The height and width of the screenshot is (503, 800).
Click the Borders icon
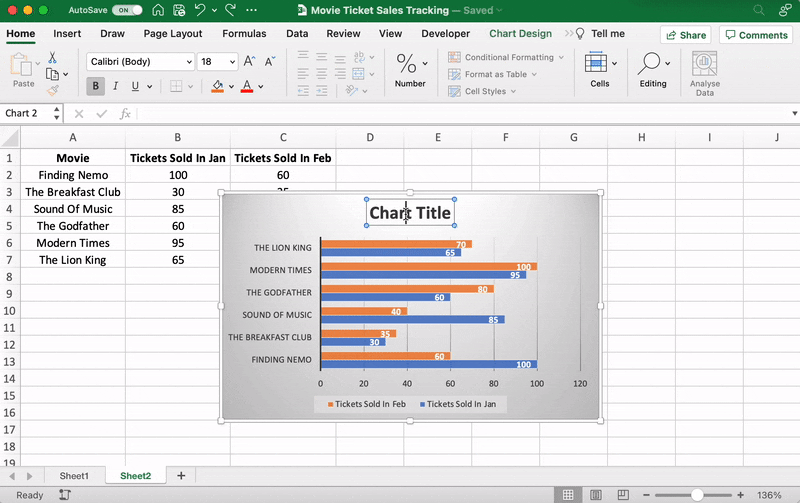click(x=176, y=86)
